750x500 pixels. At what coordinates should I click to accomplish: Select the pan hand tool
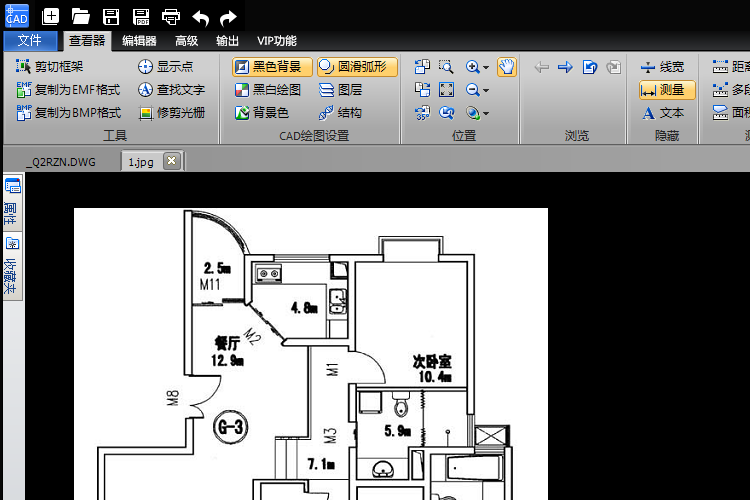click(x=507, y=67)
